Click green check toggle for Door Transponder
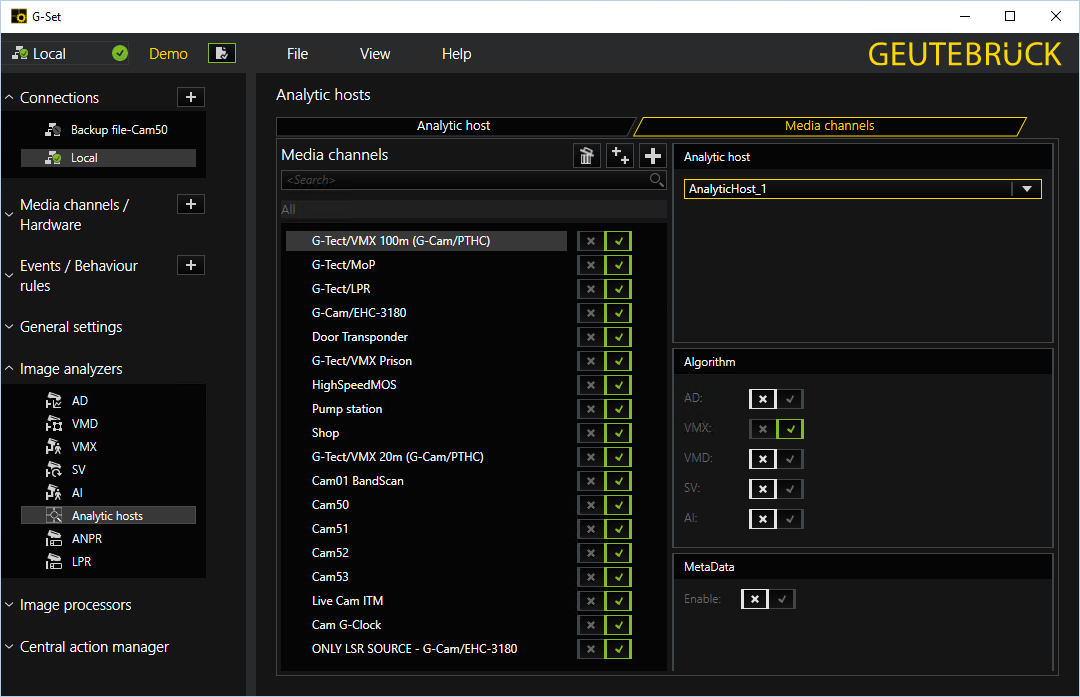 click(618, 337)
